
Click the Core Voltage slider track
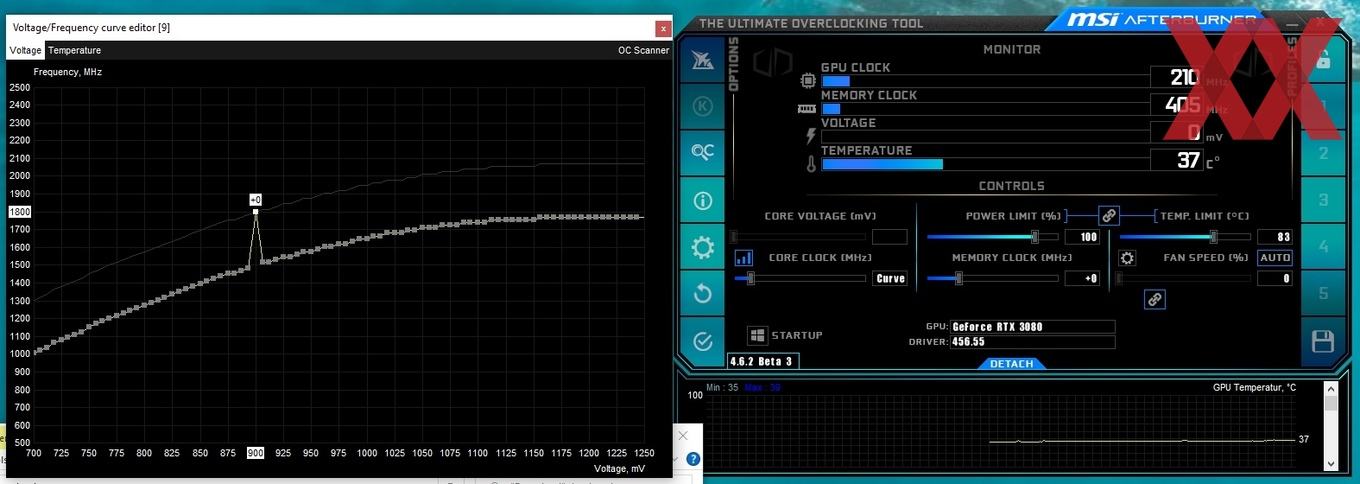[800, 237]
